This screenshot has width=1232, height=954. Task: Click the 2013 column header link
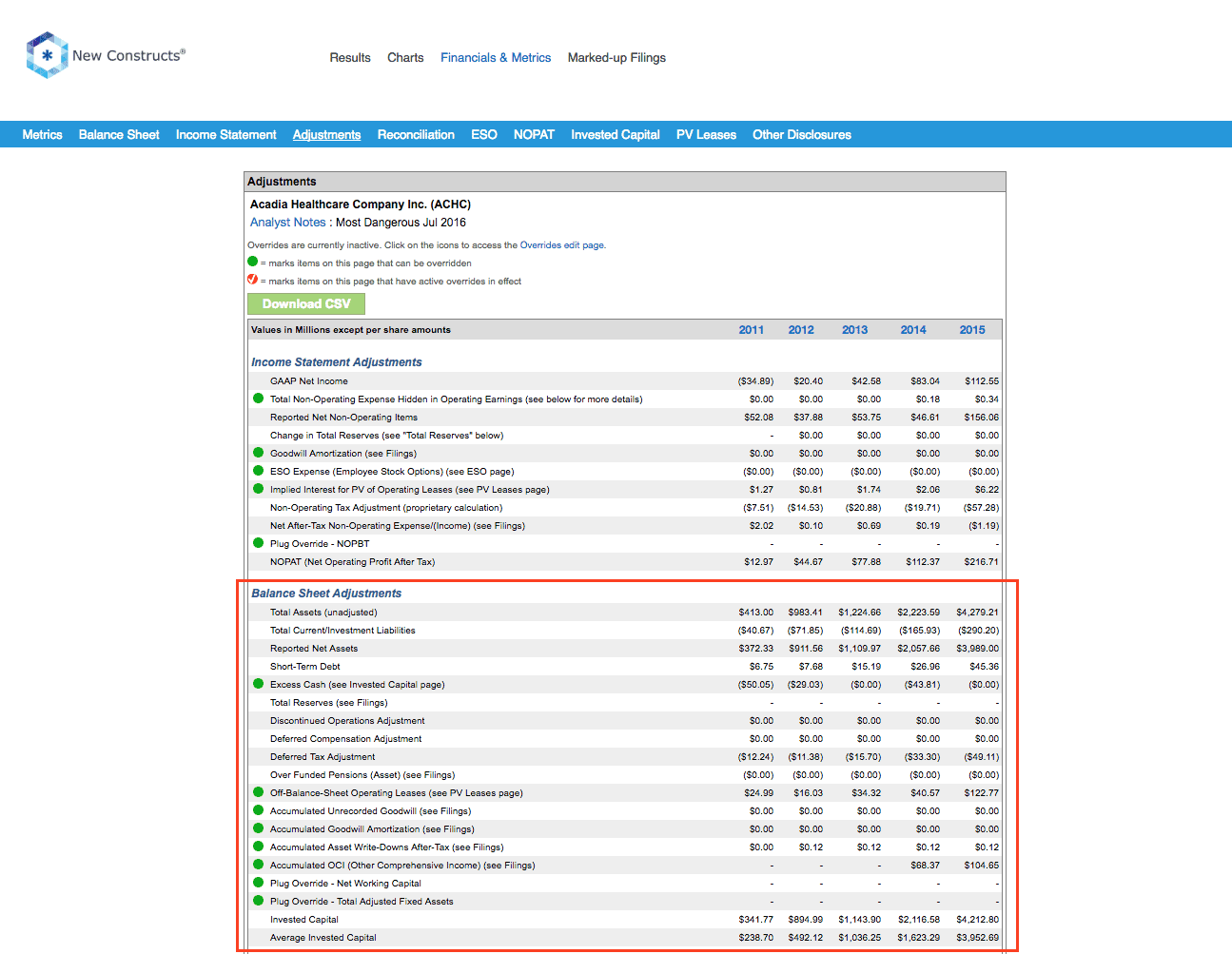click(854, 330)
